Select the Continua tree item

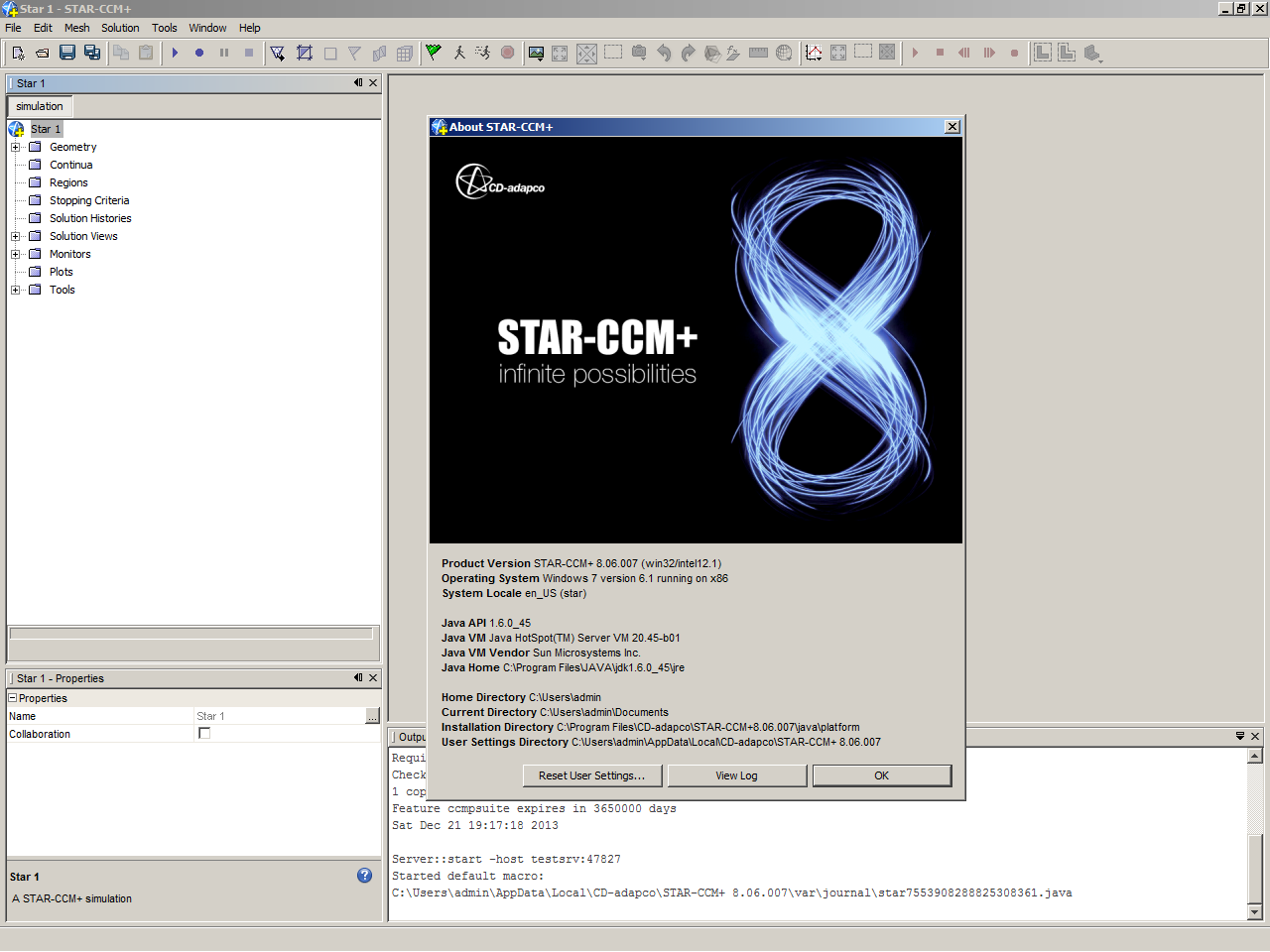70,165
